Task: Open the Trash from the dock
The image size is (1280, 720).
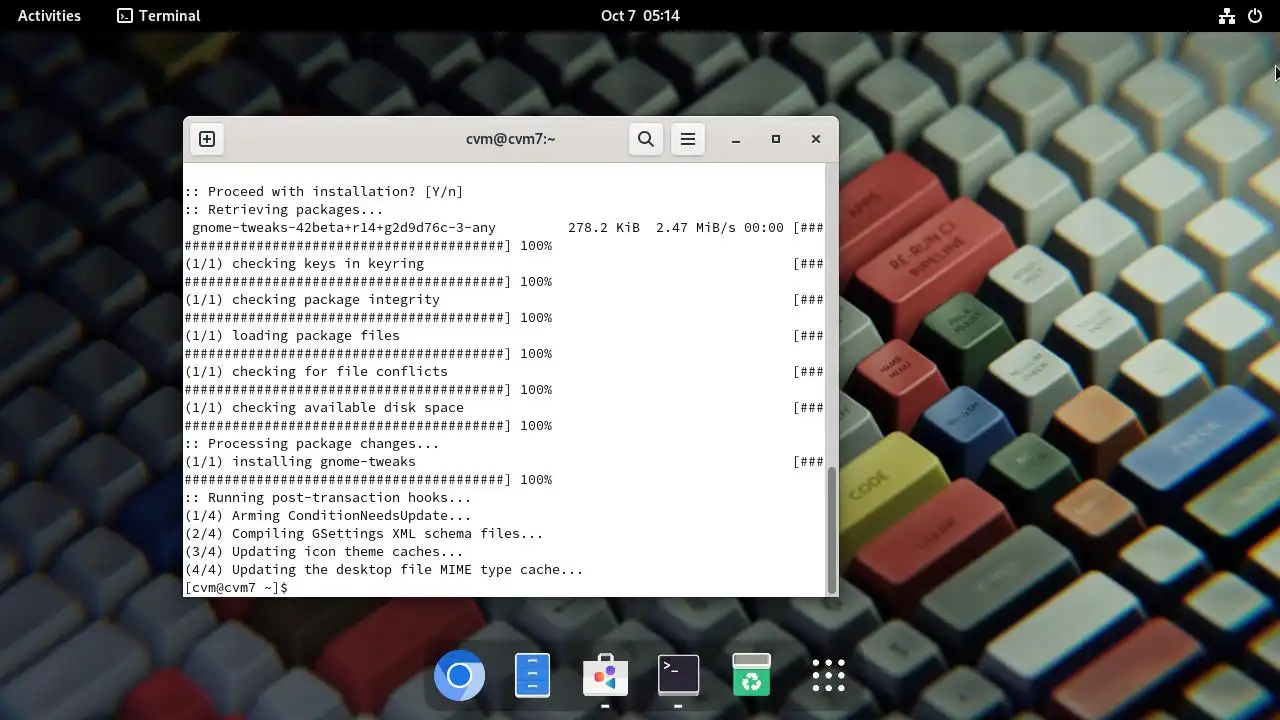Action: click(x=751, y=675)
